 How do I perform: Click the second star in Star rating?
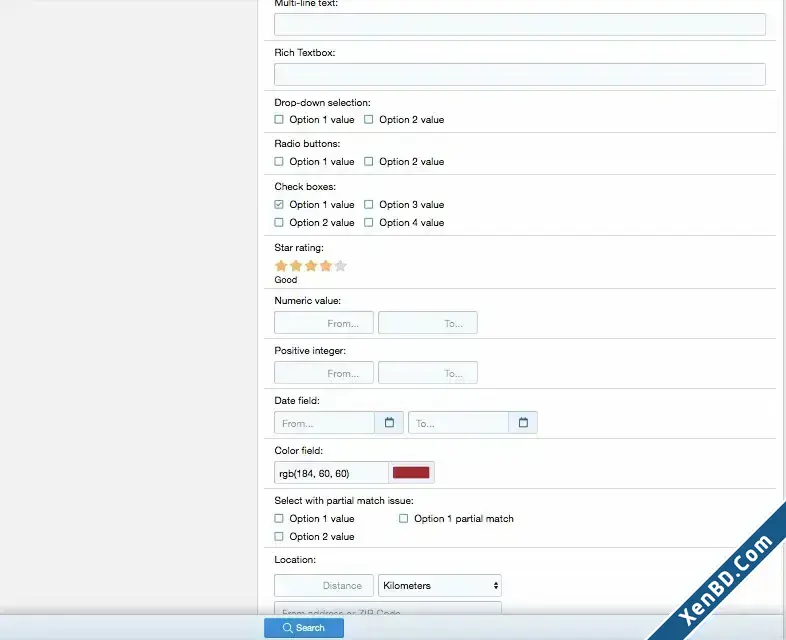click(x=296, y=266)
